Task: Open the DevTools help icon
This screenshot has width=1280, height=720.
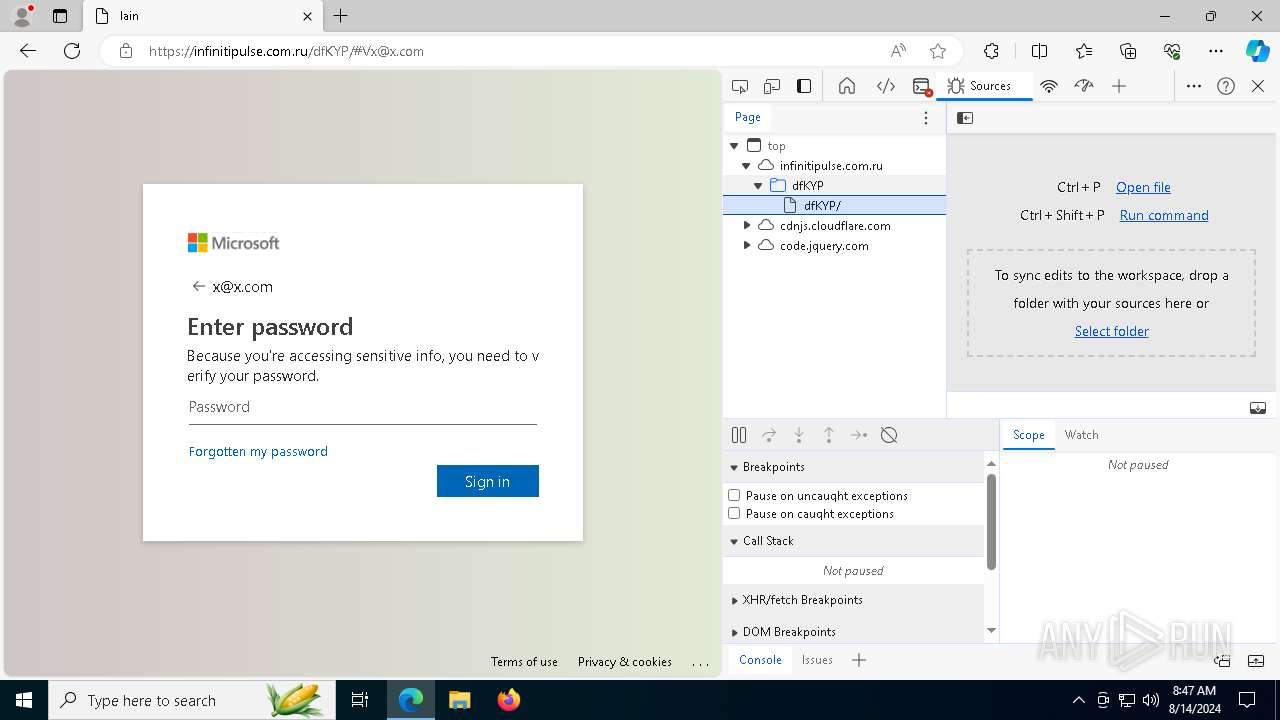Action: (1226, 86)
